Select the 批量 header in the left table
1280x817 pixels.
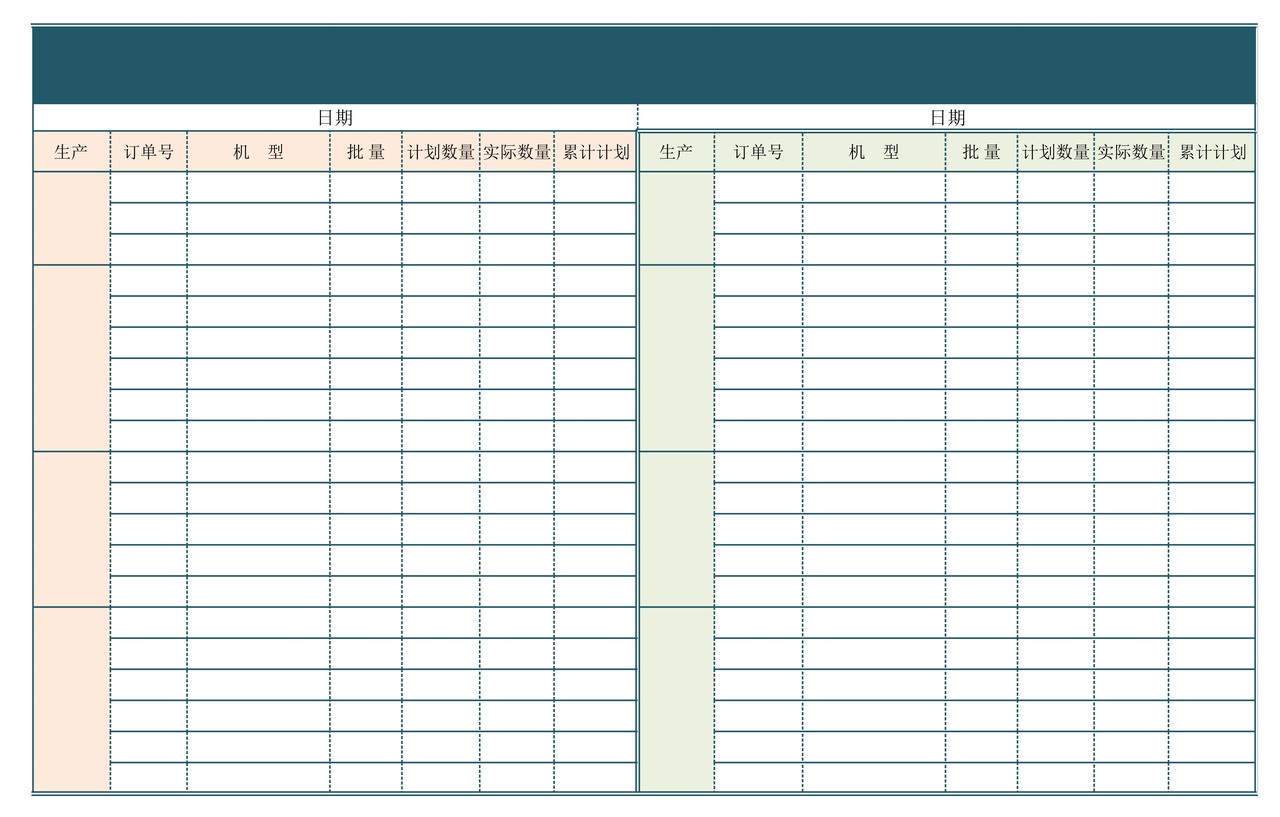366,152
